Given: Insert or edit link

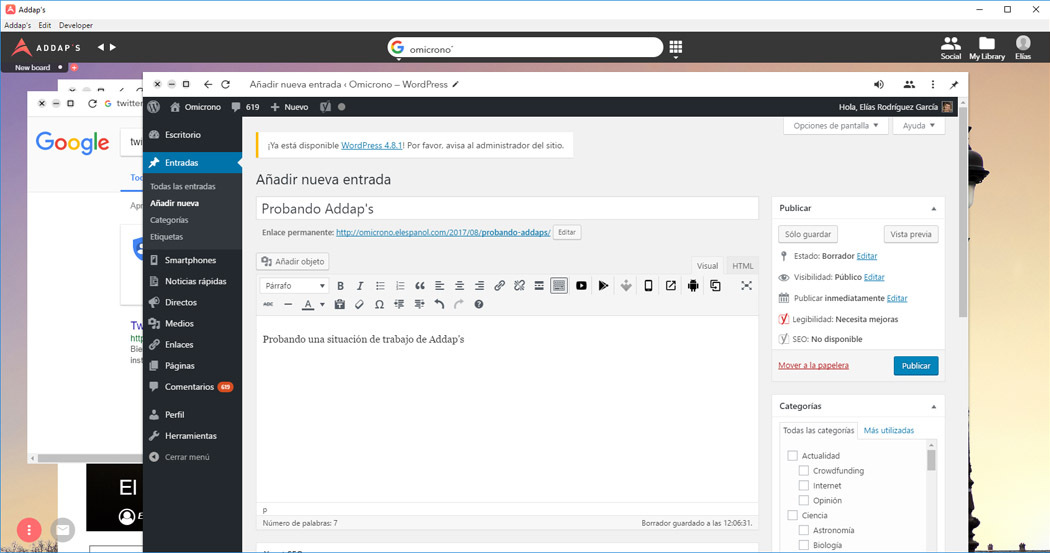Looking at the screenshot, I should tap(500, 286).
